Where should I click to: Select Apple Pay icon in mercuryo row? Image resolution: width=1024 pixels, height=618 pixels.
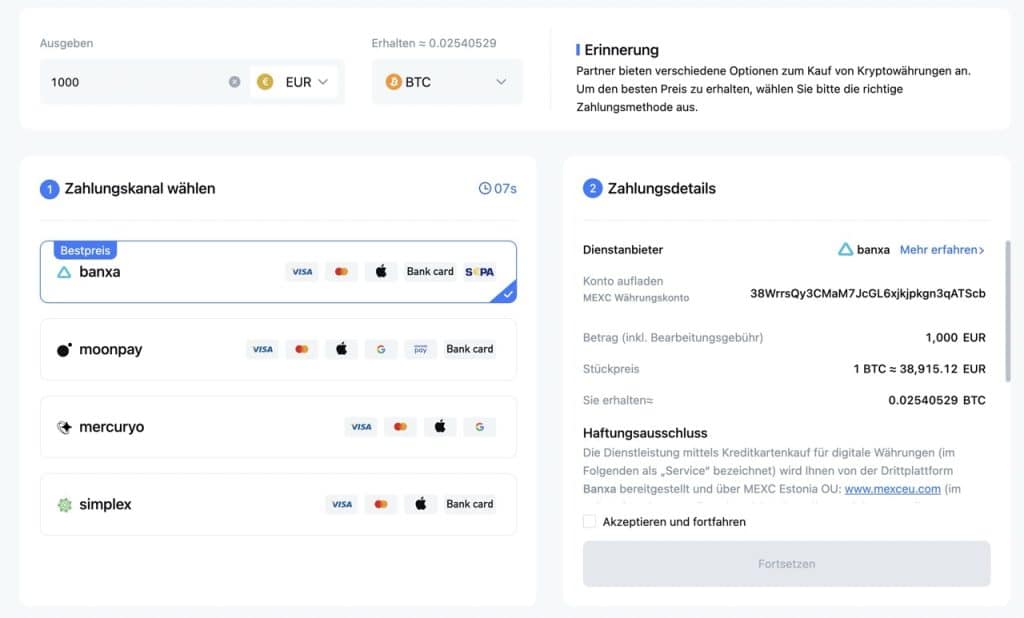coord(440,426)
